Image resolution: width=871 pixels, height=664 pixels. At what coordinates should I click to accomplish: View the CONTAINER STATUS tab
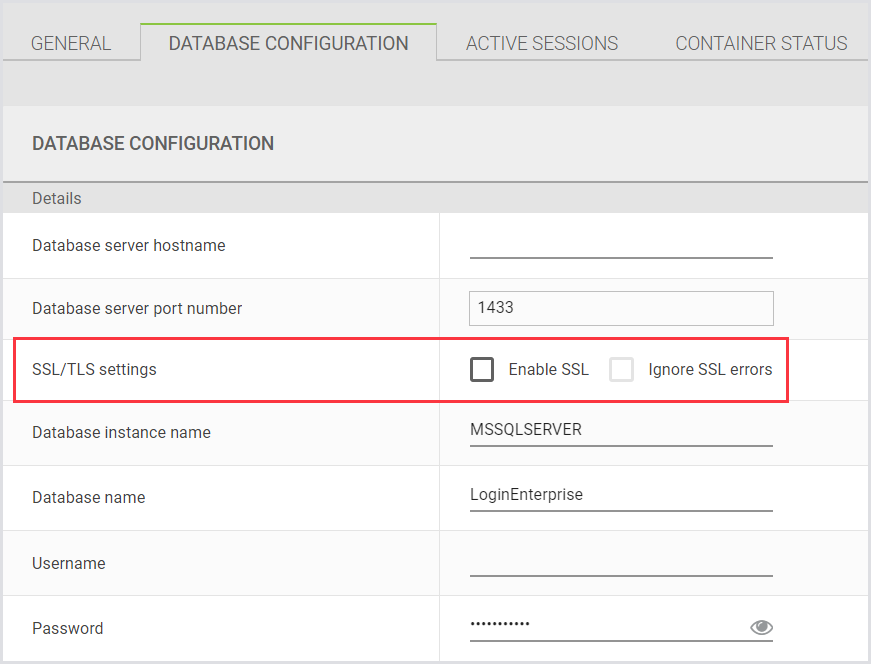[761, 43]
